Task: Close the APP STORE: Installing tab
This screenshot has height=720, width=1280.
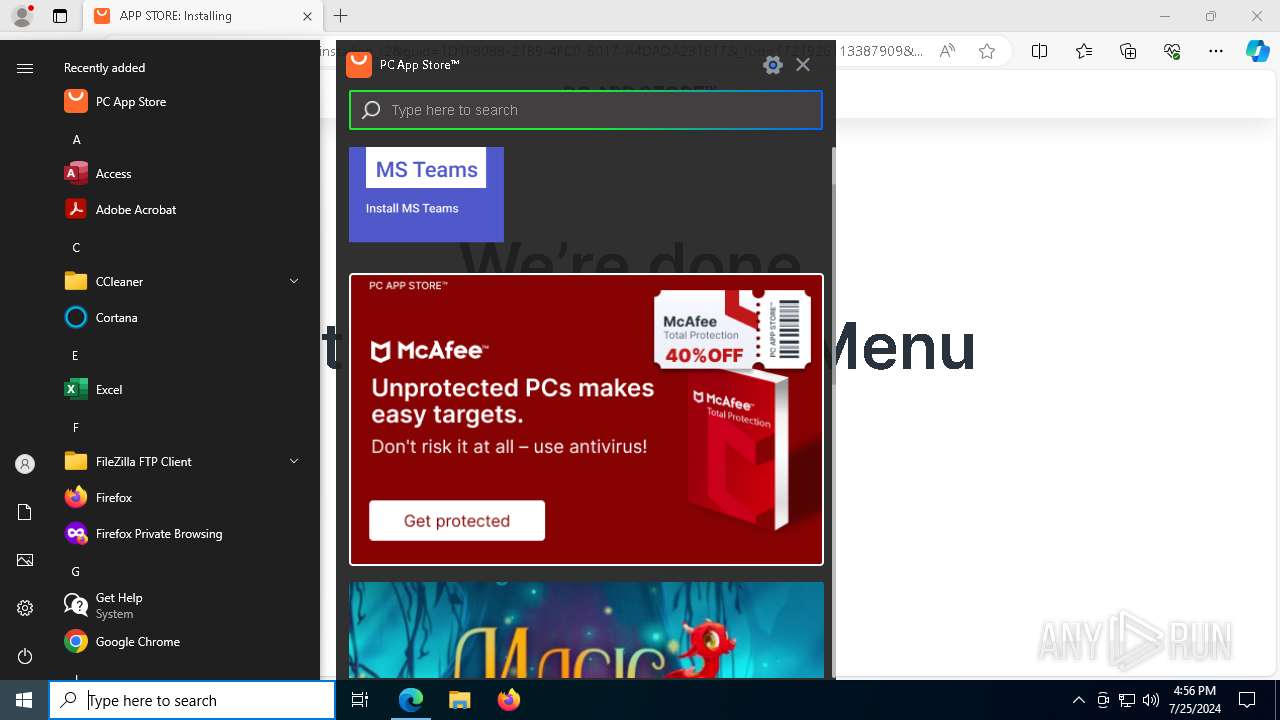Action: (307, 16)
